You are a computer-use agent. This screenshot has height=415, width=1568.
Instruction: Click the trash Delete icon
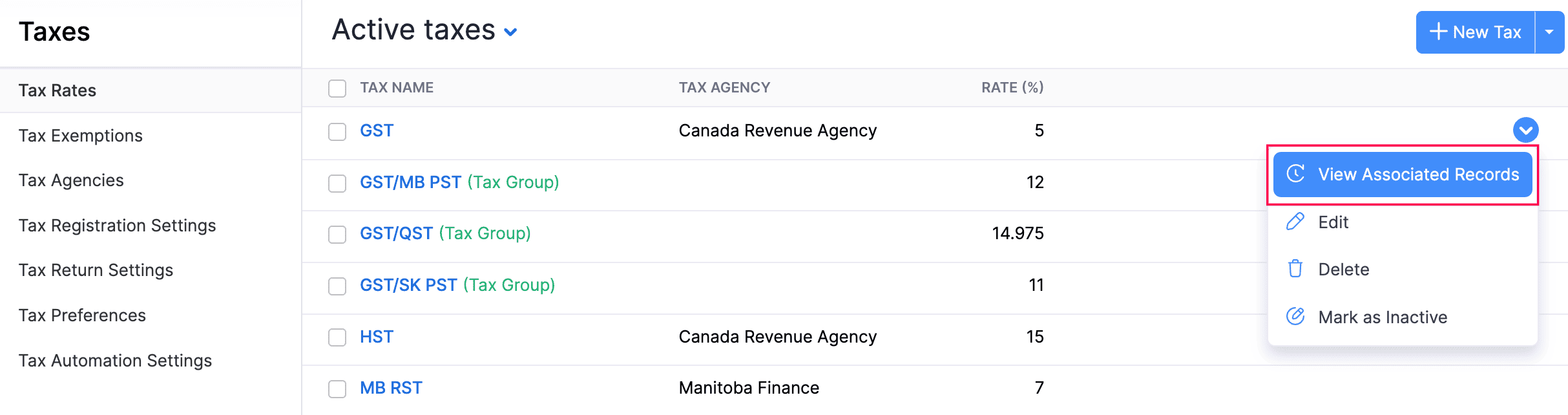[x=1295, y=269]
